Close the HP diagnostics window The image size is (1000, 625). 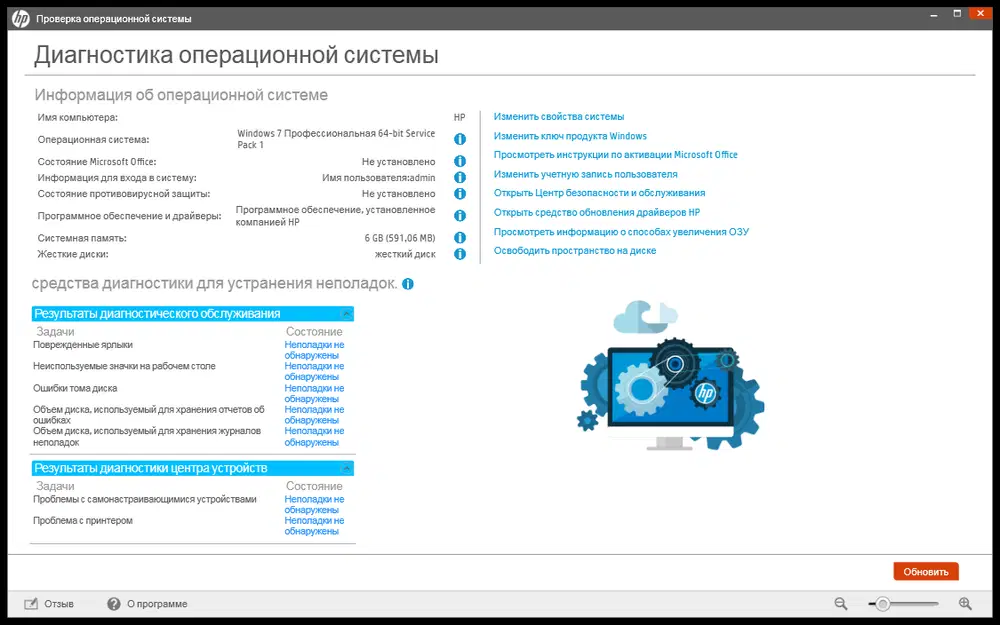pyautogui.click(x=980, y=13)
